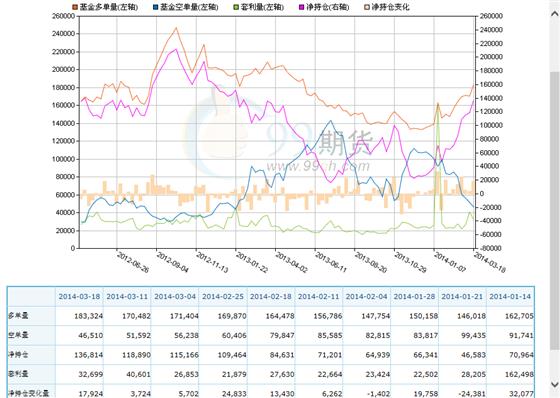Click the 2012-09-04 x-axis date label
The width and height of the screenshot is (560, 398).
coord(172,263)
